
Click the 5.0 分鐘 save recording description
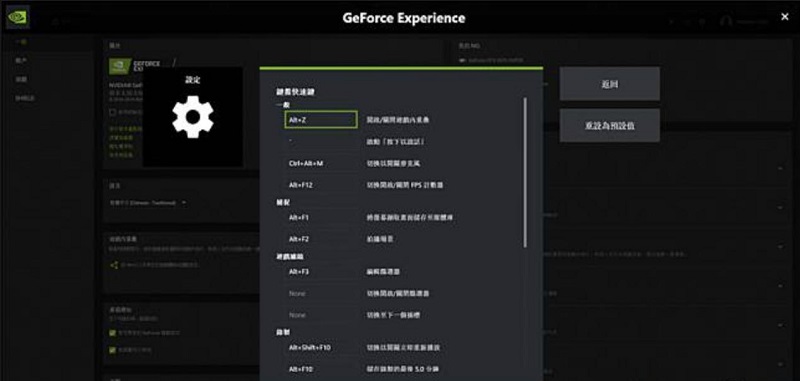(403, 369)
